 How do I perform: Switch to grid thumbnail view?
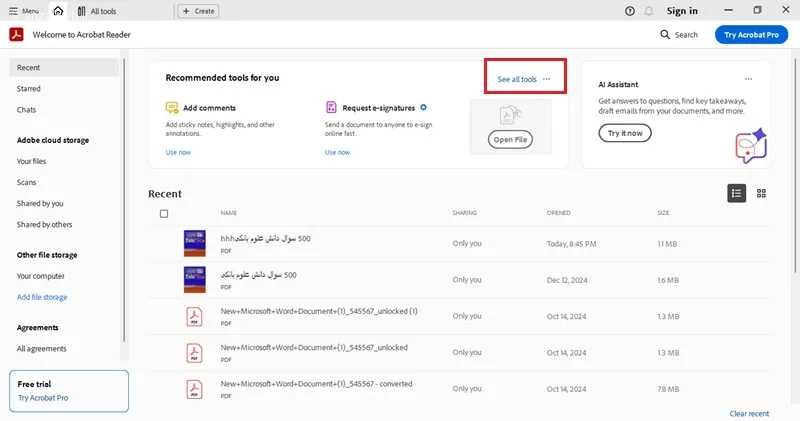[x=761, y=193]
